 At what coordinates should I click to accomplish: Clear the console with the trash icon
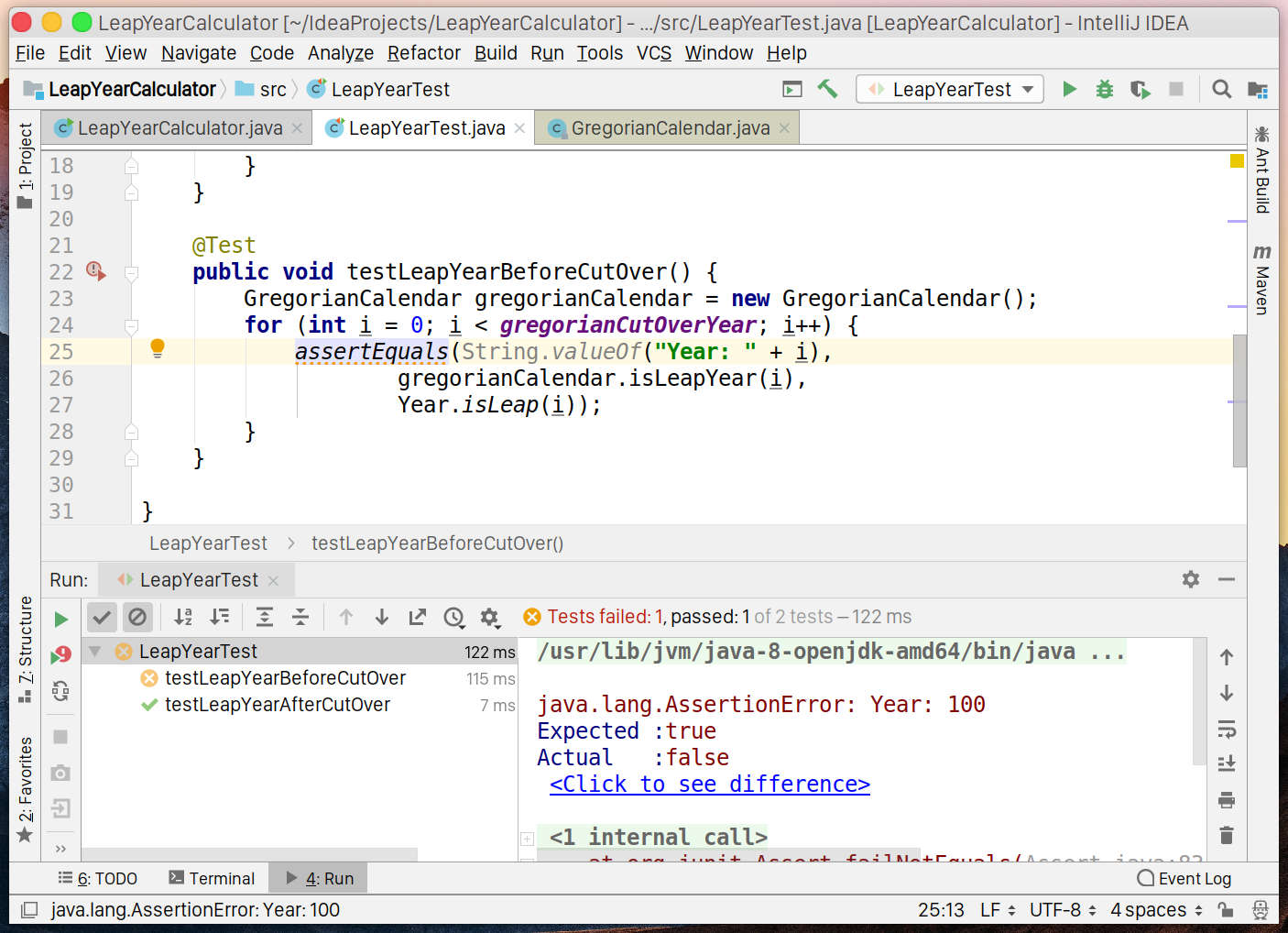tap(1227, 835)
